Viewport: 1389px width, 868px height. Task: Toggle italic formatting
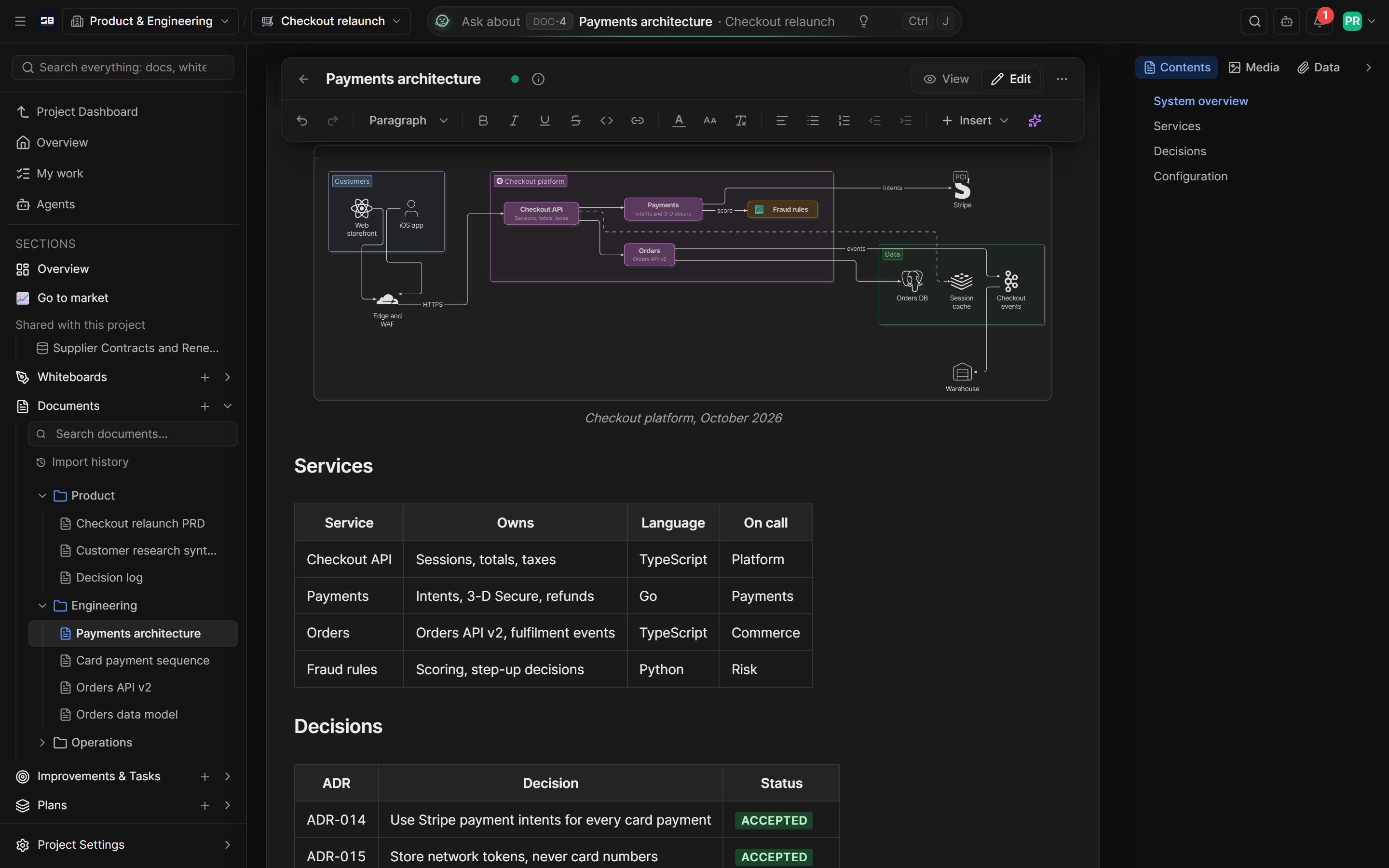coord(514,121)
